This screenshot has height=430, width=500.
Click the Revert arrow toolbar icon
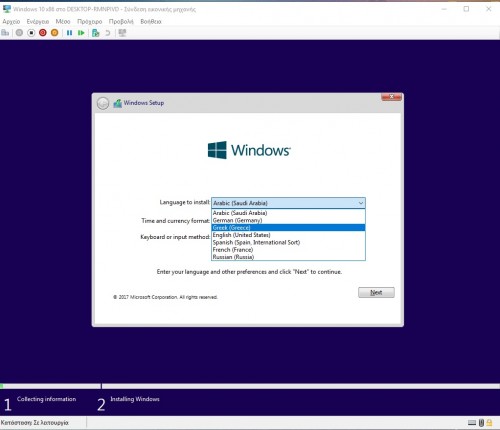pos(108,33)
